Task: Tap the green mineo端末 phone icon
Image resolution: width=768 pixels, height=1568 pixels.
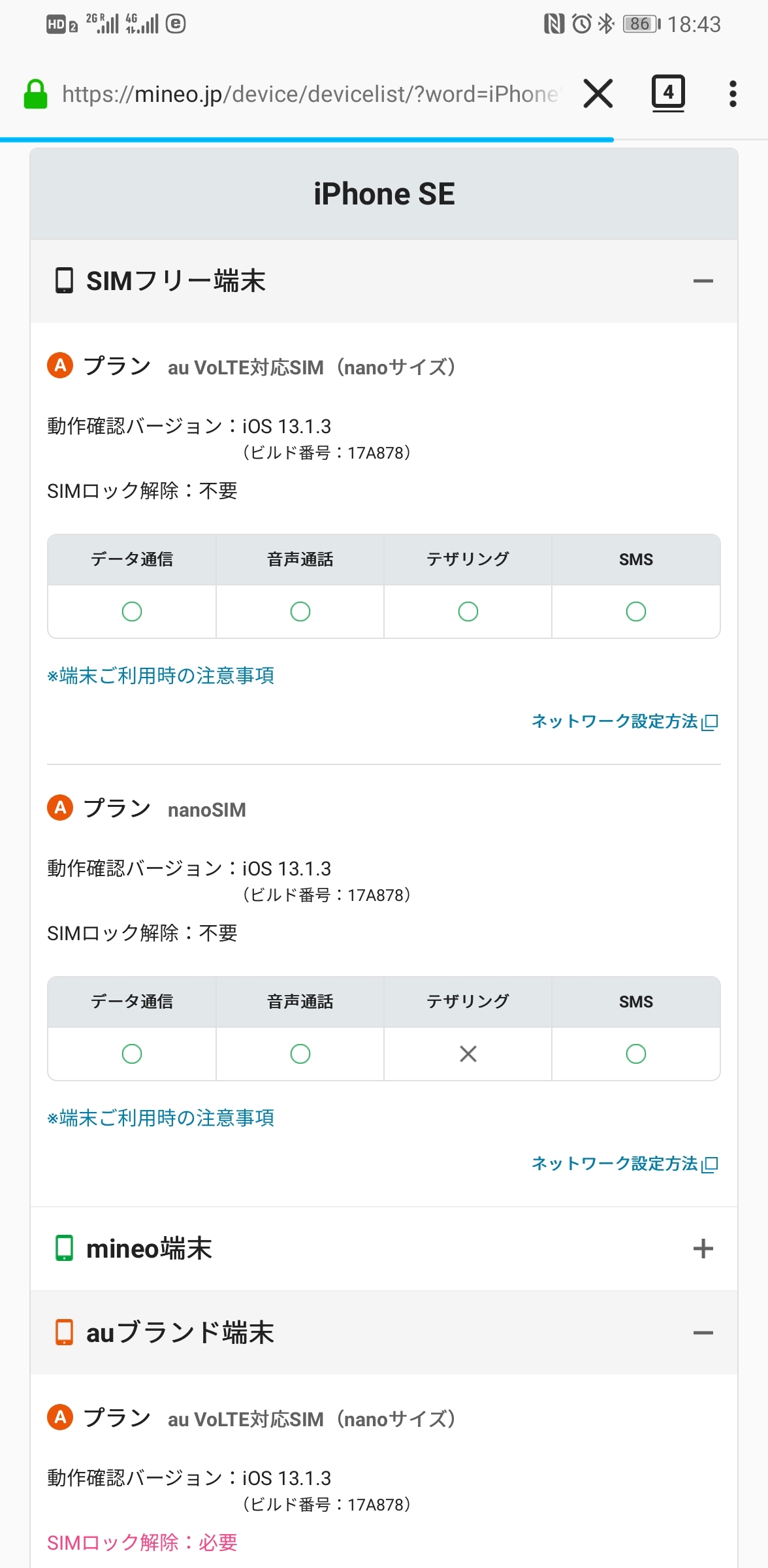Action: click(64, 1248)
